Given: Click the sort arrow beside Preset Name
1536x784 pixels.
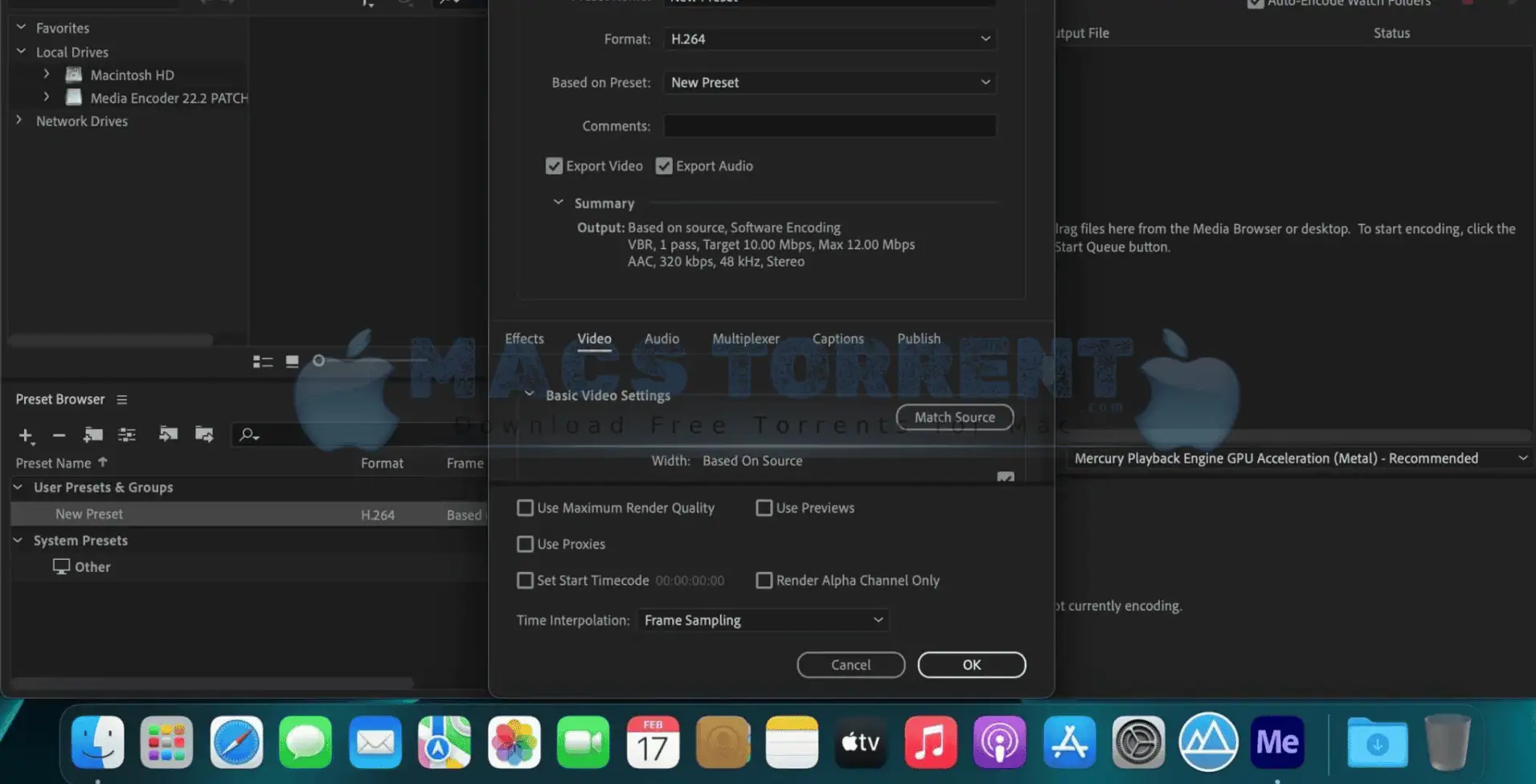Looking at the screenshot, I should 102,462.
